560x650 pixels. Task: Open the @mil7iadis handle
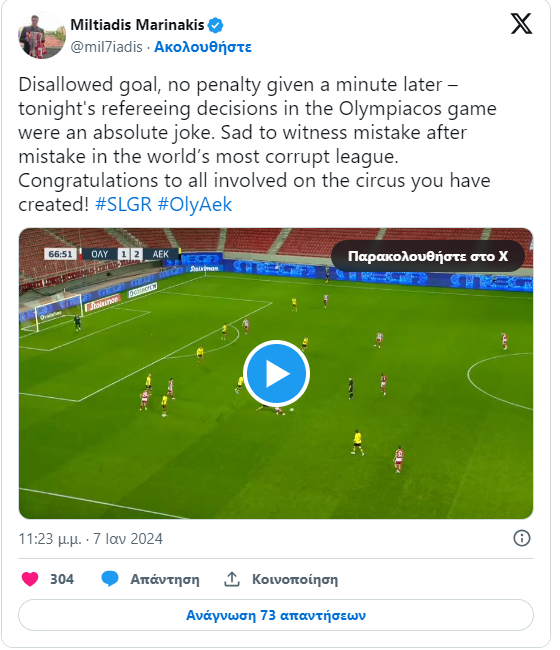107,47
